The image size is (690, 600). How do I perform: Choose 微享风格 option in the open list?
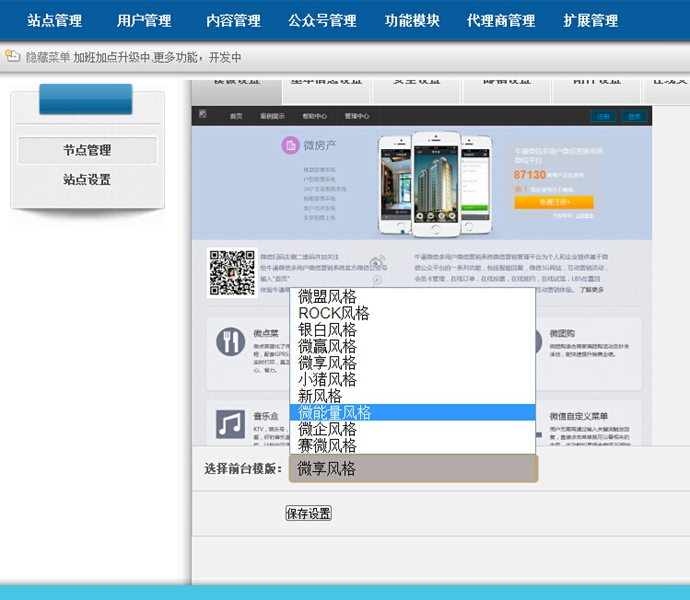412,363
